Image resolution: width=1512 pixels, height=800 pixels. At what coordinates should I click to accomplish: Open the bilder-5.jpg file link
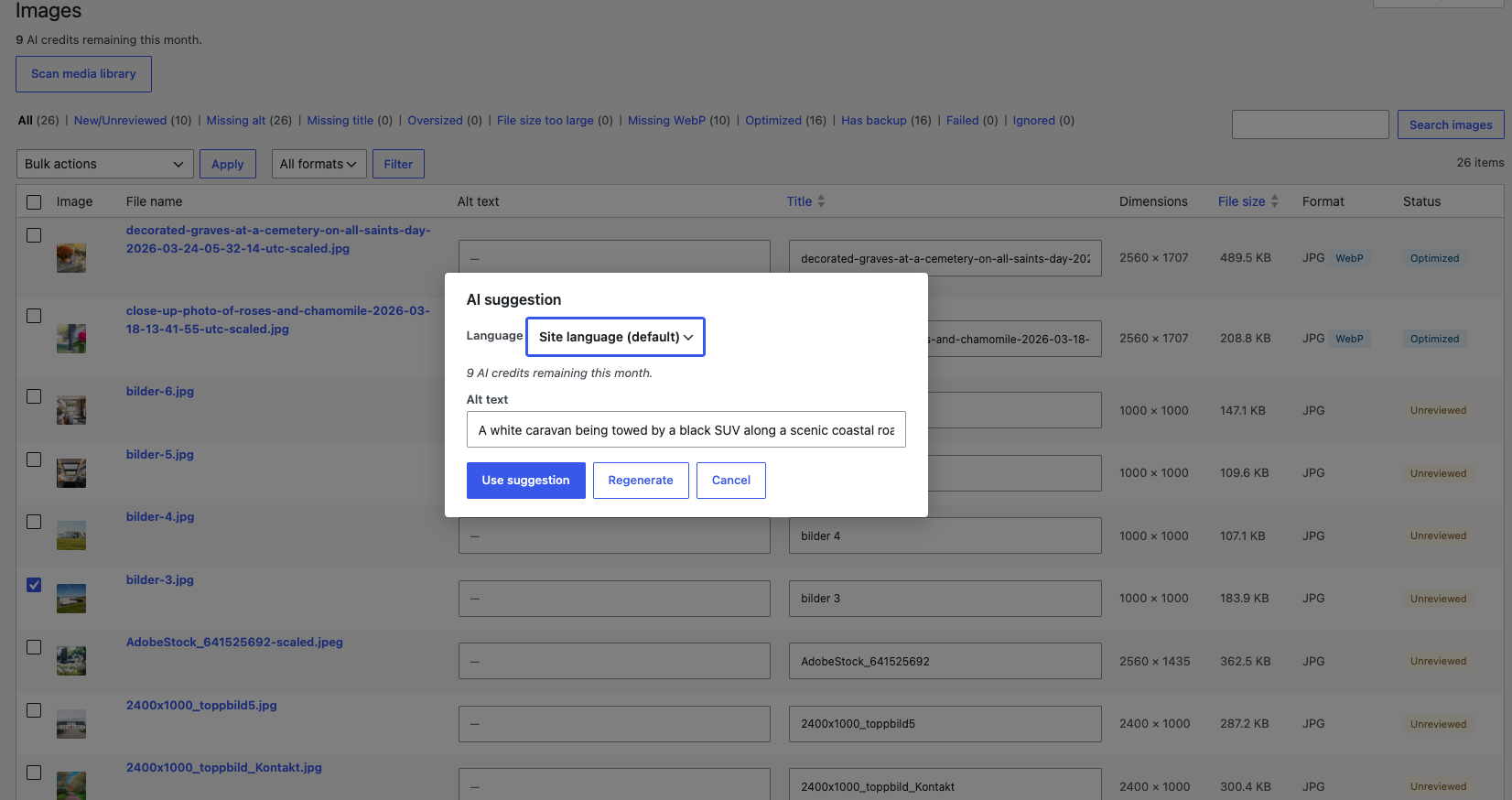[160, 455]
